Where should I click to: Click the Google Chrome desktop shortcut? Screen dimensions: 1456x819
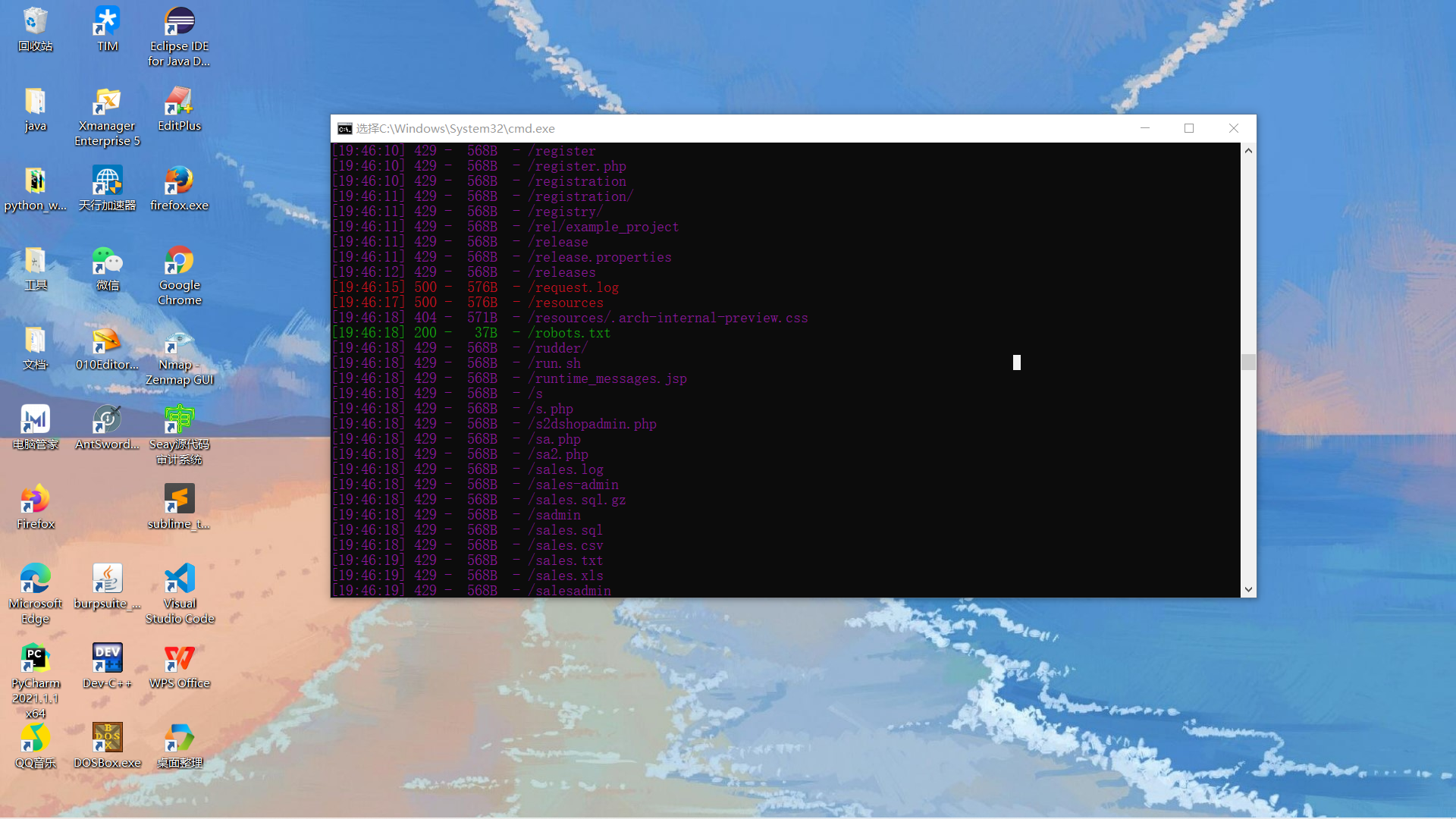[180, 262]
